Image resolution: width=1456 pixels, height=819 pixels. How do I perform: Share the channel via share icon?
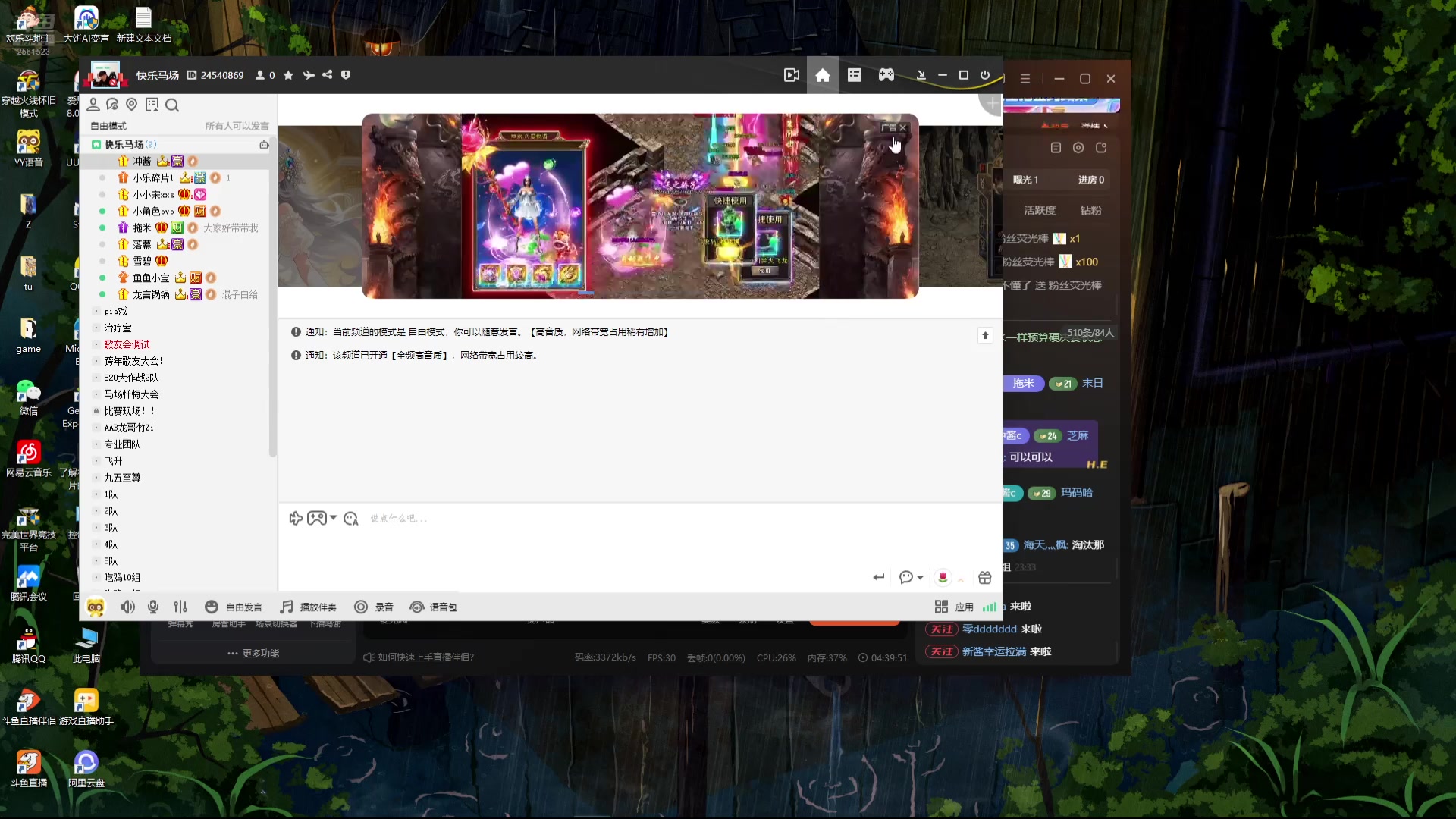[328, 75]
